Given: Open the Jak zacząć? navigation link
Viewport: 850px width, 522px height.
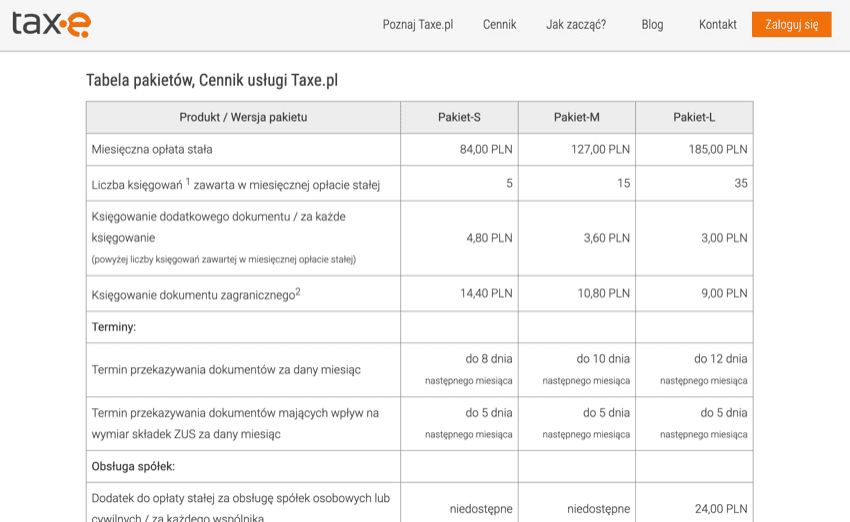Looking at the screenshot, I should 575,25.
